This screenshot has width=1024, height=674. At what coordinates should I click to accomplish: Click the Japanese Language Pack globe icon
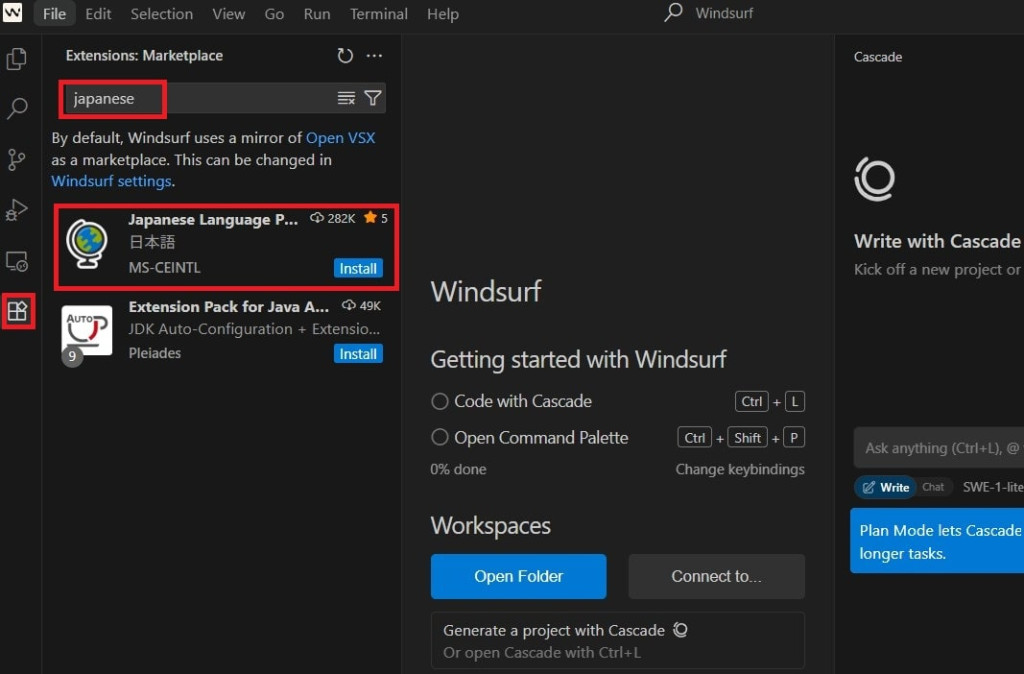coord(87,244)
